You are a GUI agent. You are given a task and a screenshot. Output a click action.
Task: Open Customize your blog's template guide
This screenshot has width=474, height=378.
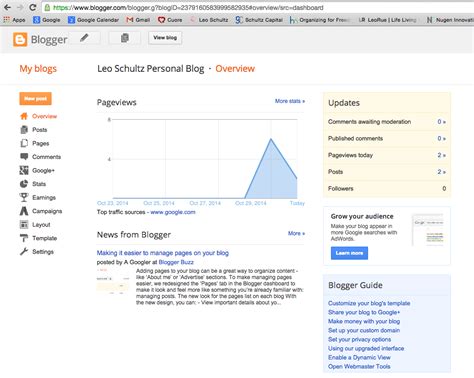[x=369, y=303]
